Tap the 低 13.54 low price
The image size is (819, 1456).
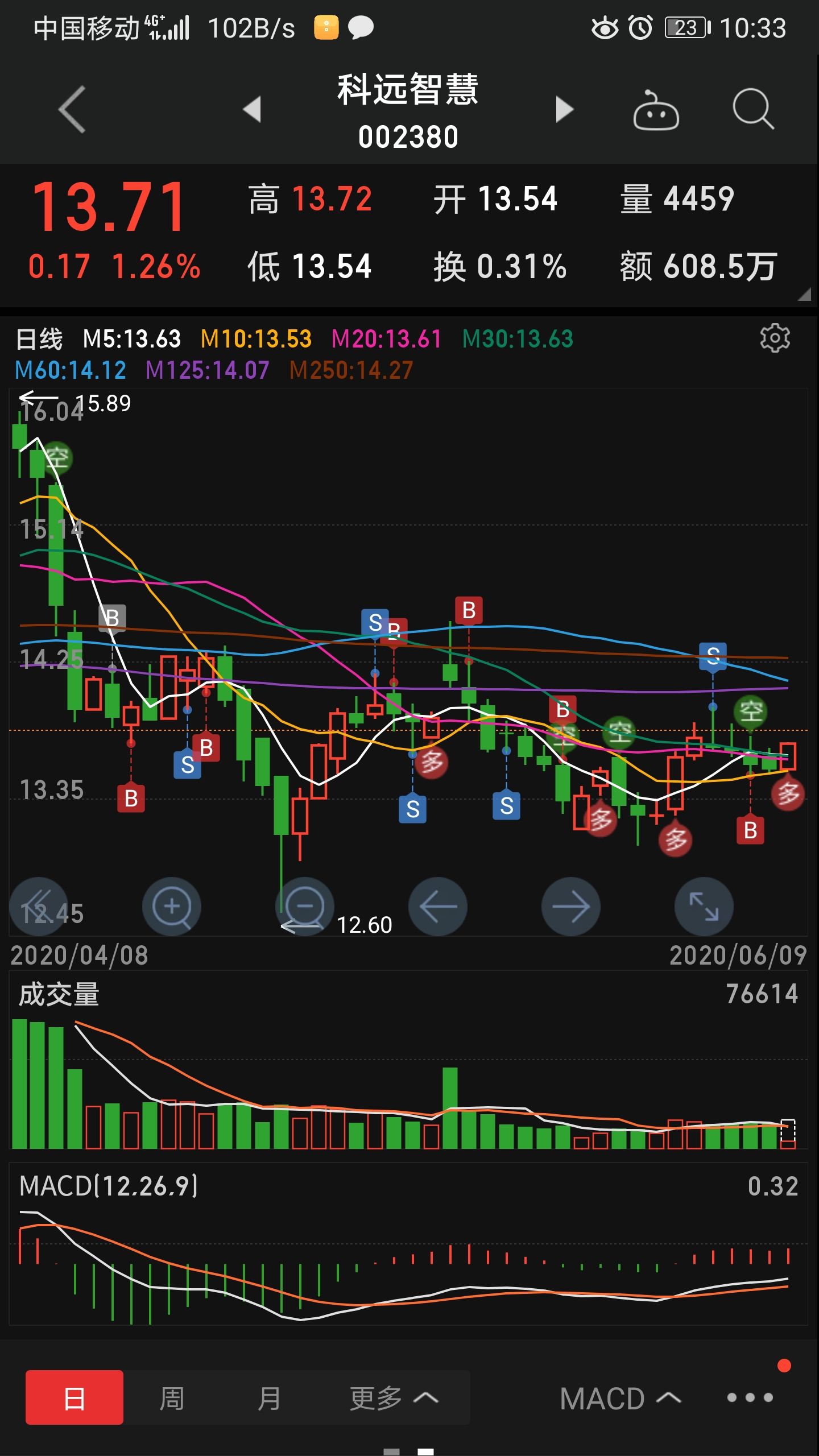[310, 266]
